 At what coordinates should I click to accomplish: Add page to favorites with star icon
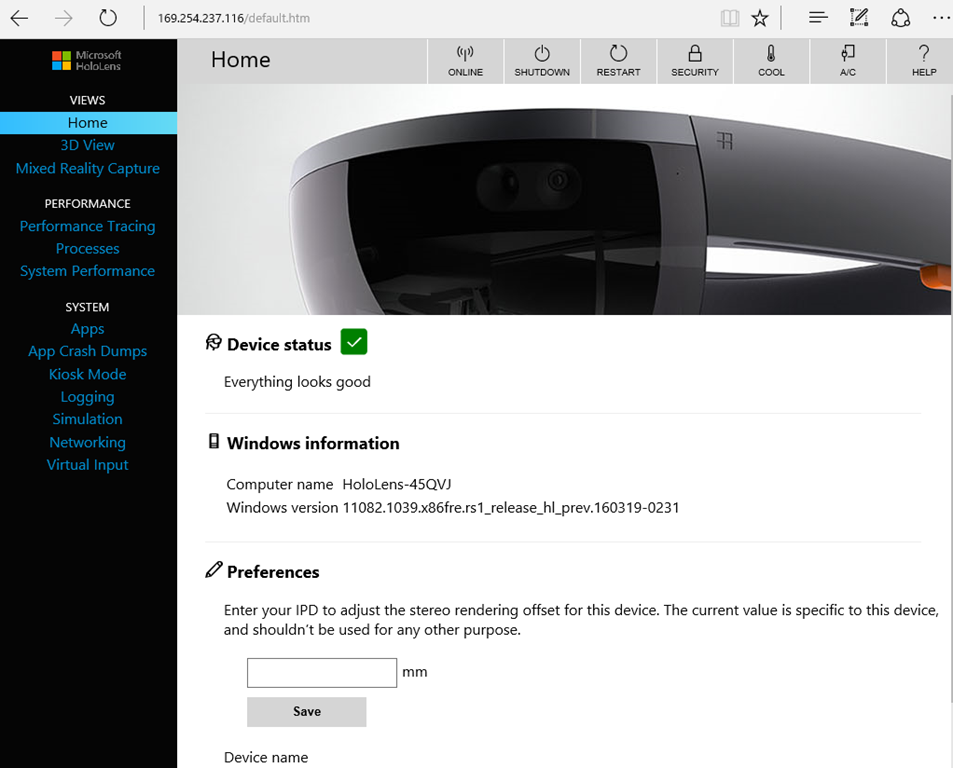[x=760, y=18]
